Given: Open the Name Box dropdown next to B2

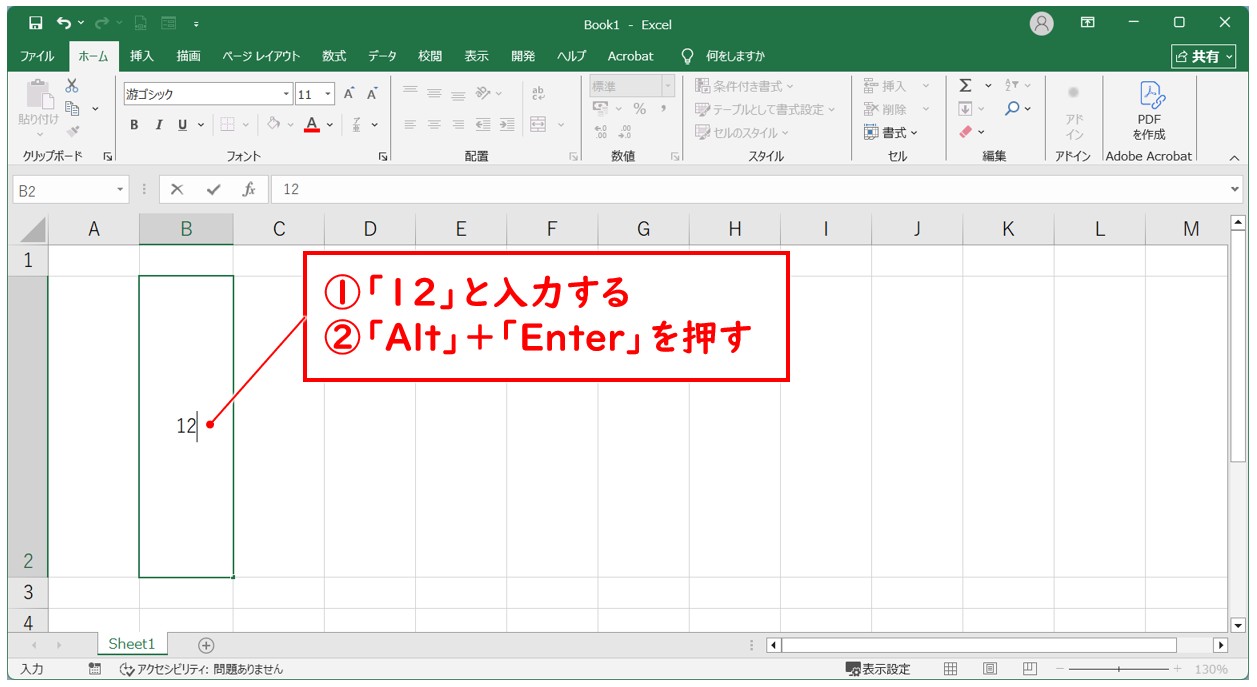Looking at the screenshot, I should (121, 189).
